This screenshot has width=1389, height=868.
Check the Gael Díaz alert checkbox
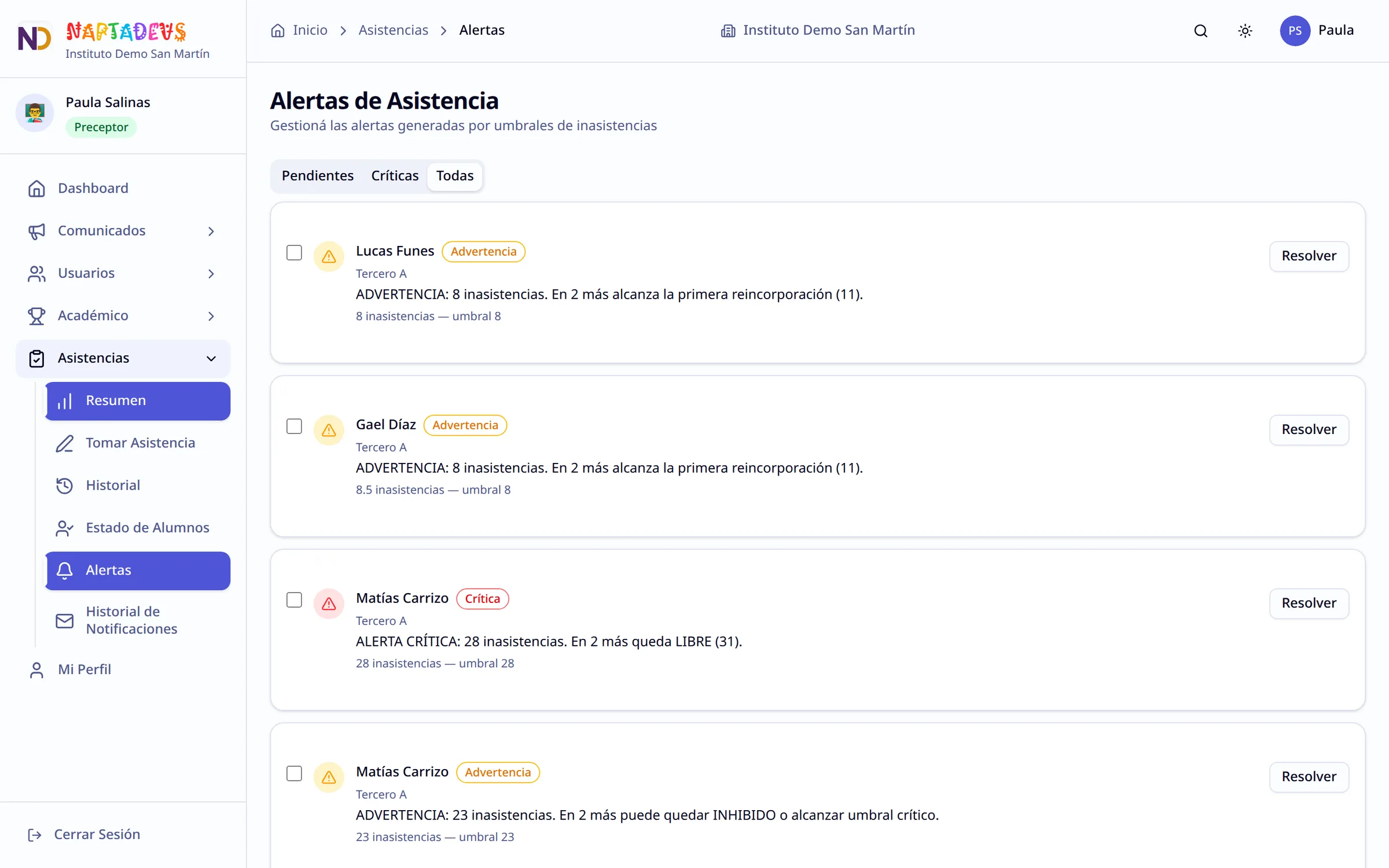pyautogui.click(x=294, y=426)
